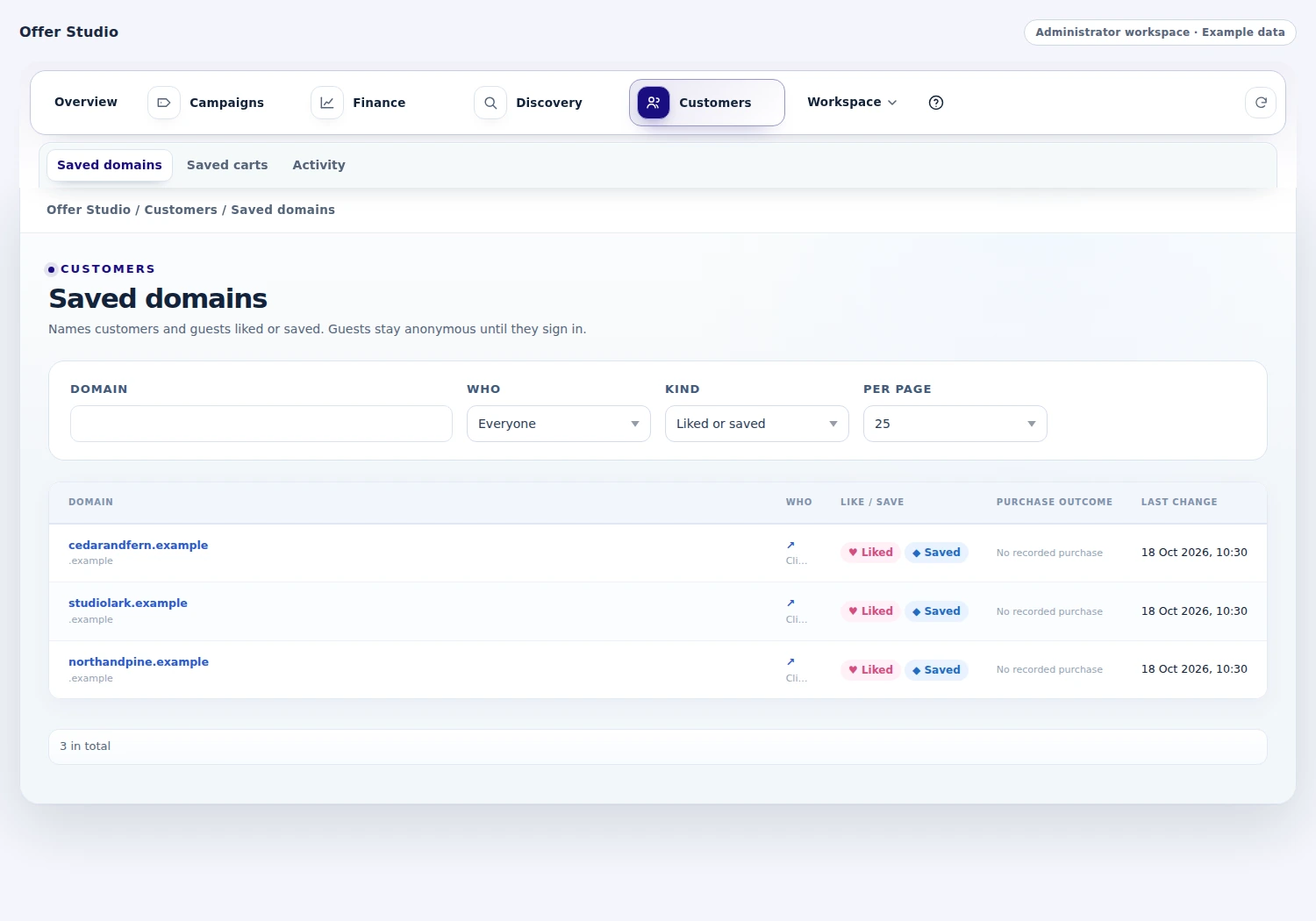
Task: Click the breadcrumb 'Offer Studio / Customers / Saved domains'
Action: pyautogui.click(x=190, y=210)
